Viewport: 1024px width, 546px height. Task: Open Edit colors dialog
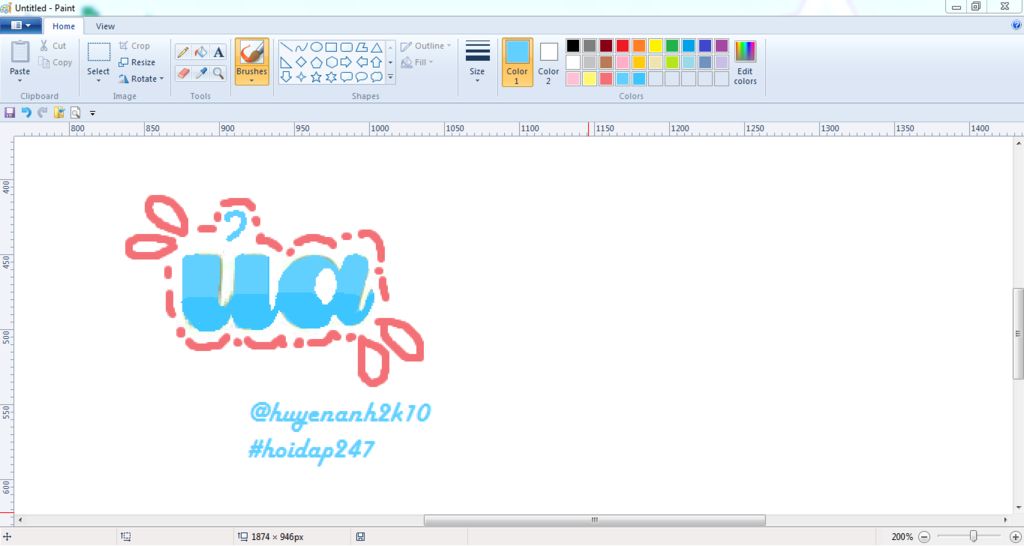tap(745, 63)
